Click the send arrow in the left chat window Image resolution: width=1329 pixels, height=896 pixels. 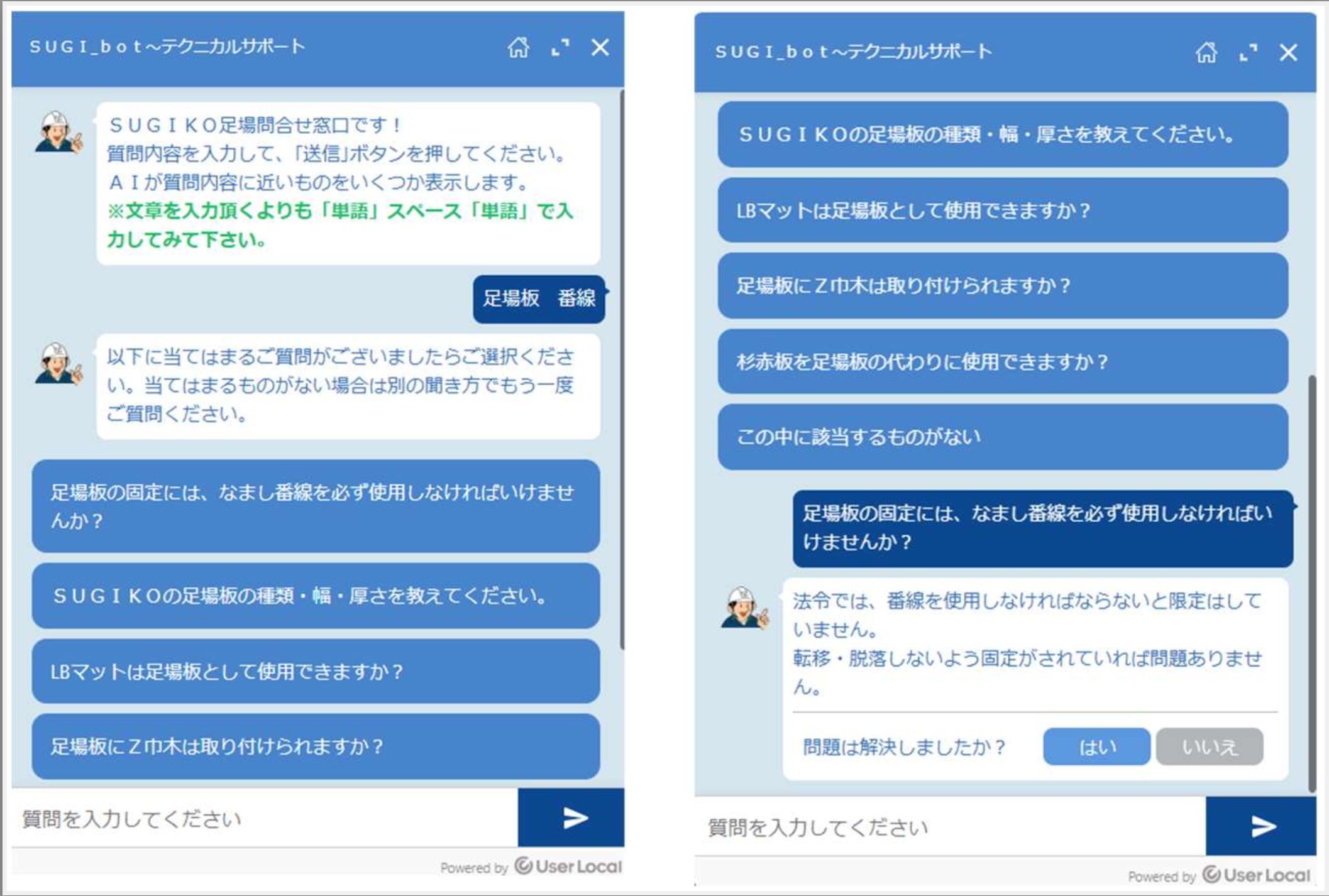click(x=571, y=818)
